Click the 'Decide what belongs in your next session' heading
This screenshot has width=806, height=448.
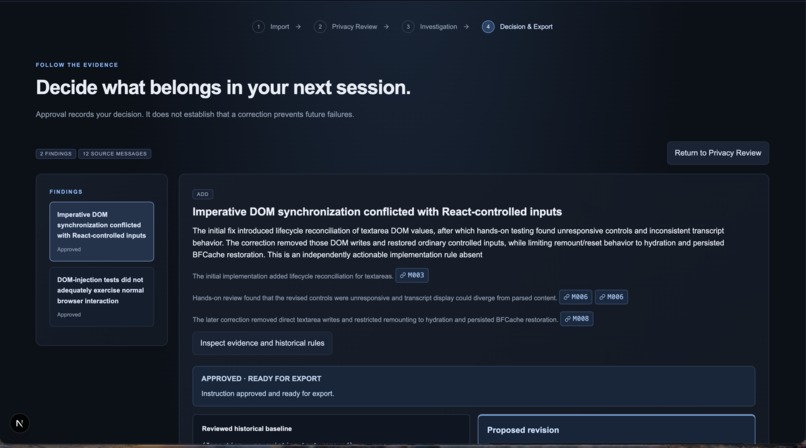coord(223,87)
